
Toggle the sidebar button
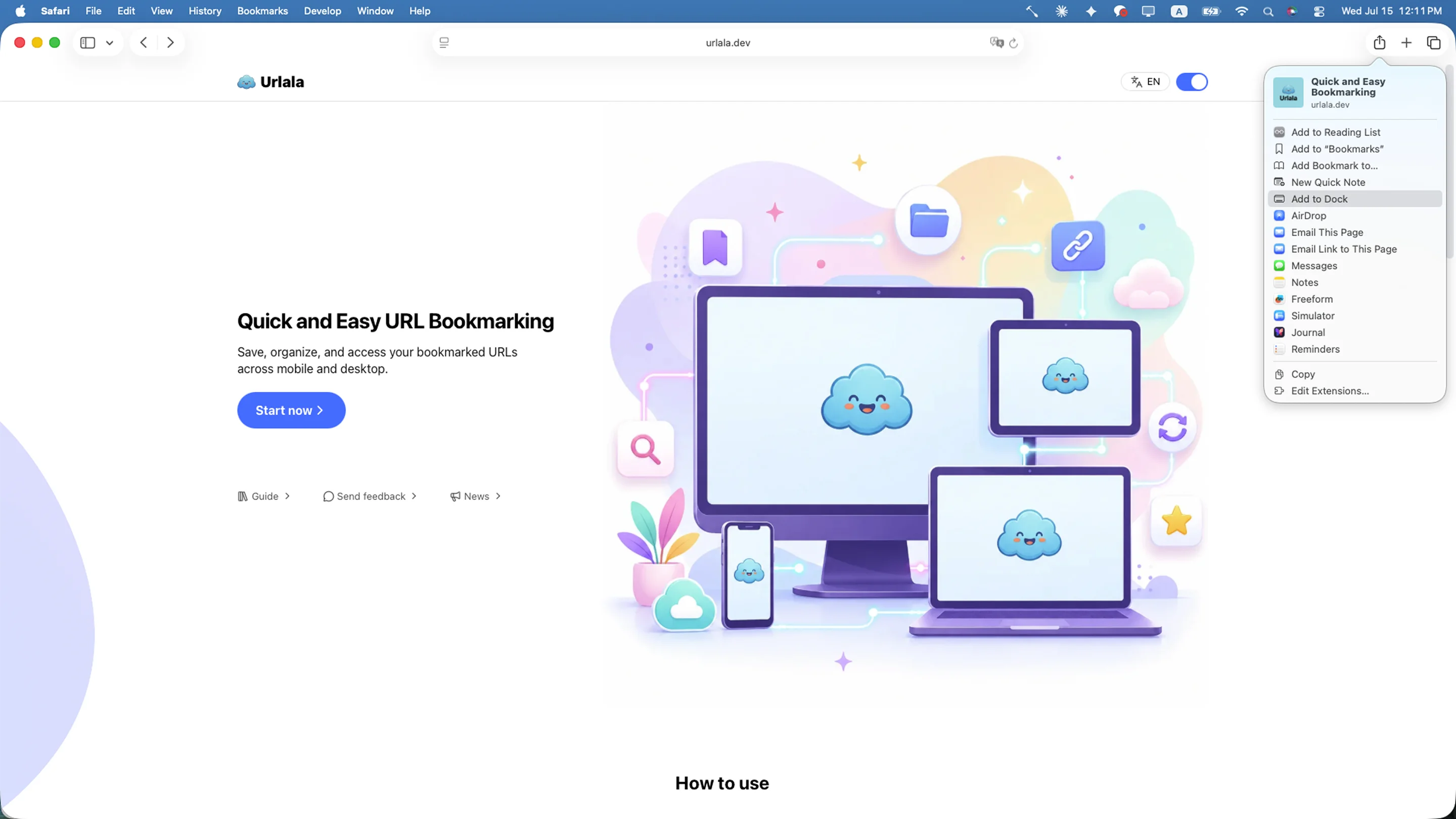[87, 42]
